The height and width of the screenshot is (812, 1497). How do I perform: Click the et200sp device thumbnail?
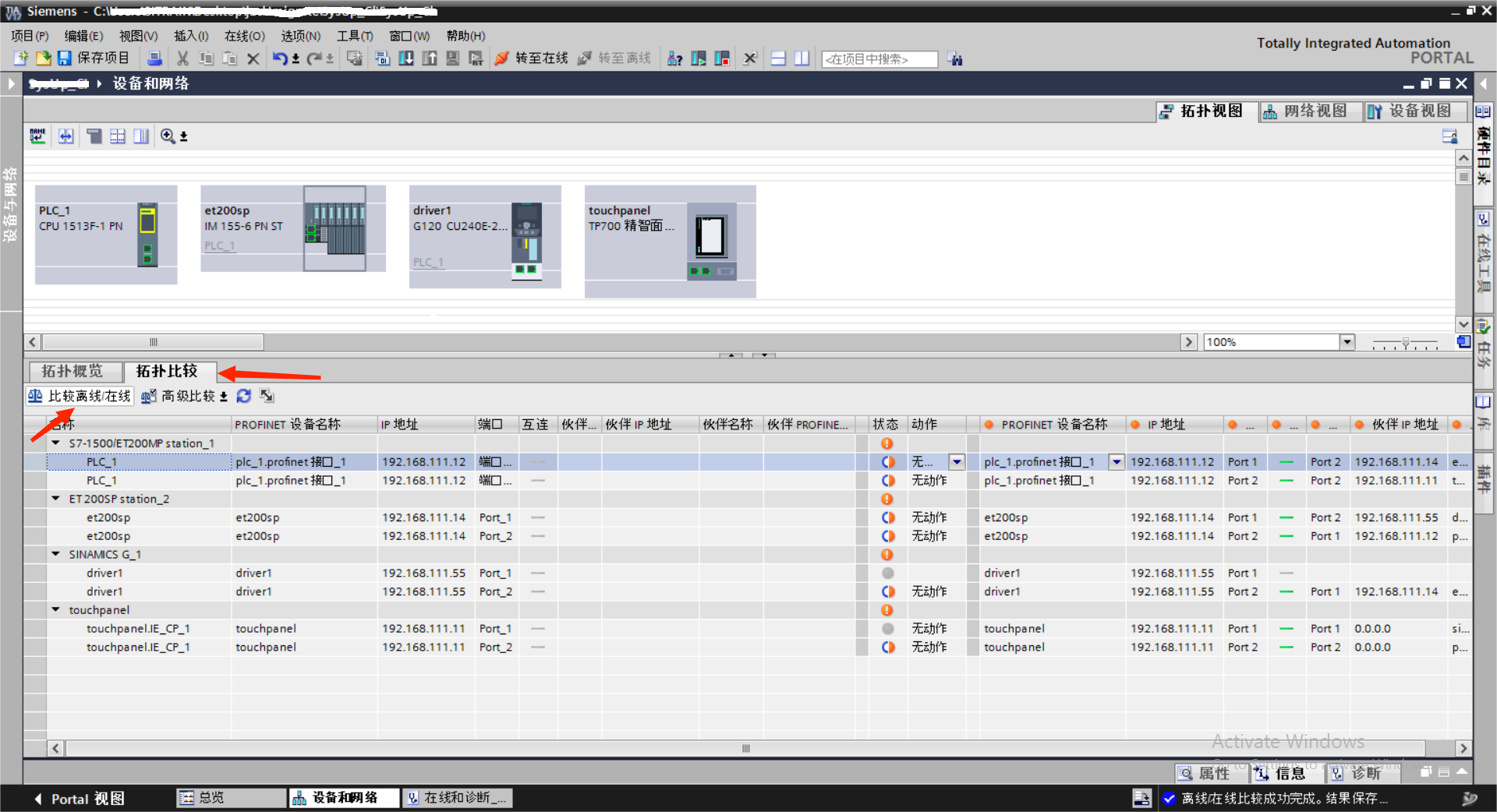click(x=293, y=228)
